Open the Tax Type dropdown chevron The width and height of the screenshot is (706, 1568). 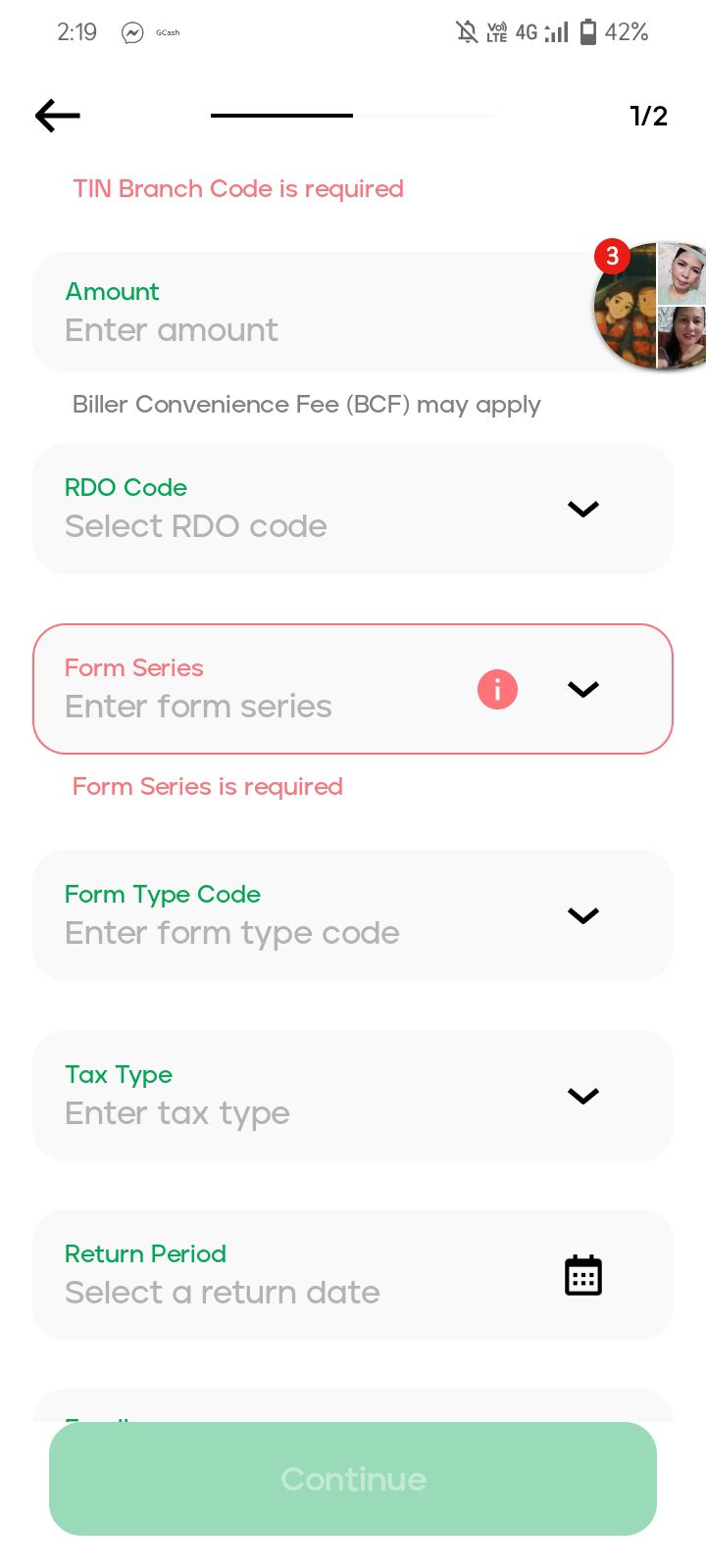pyautogui.click(x=583, y=1096)
